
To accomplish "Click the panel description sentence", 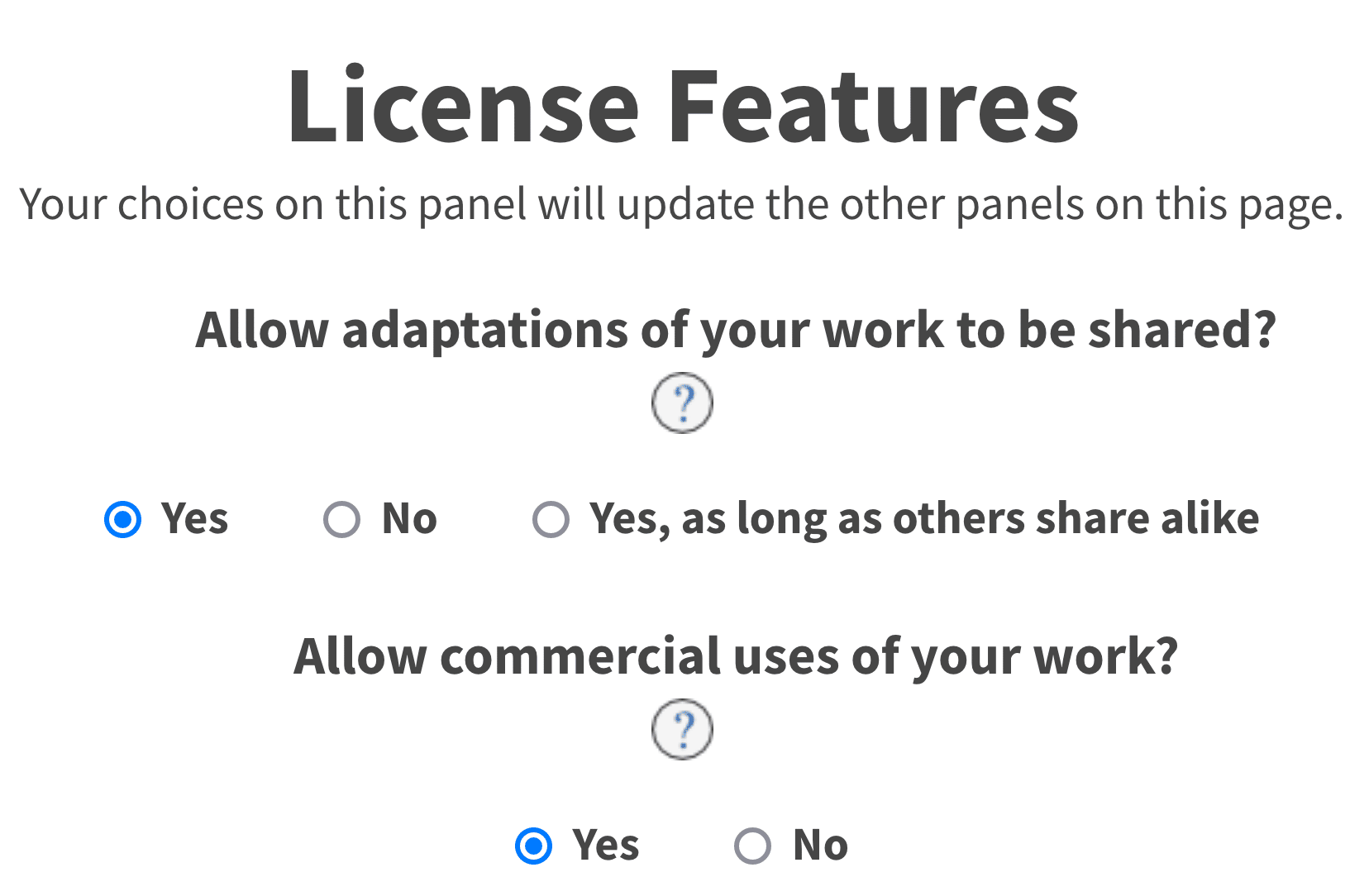I will (x=684, y=205).
